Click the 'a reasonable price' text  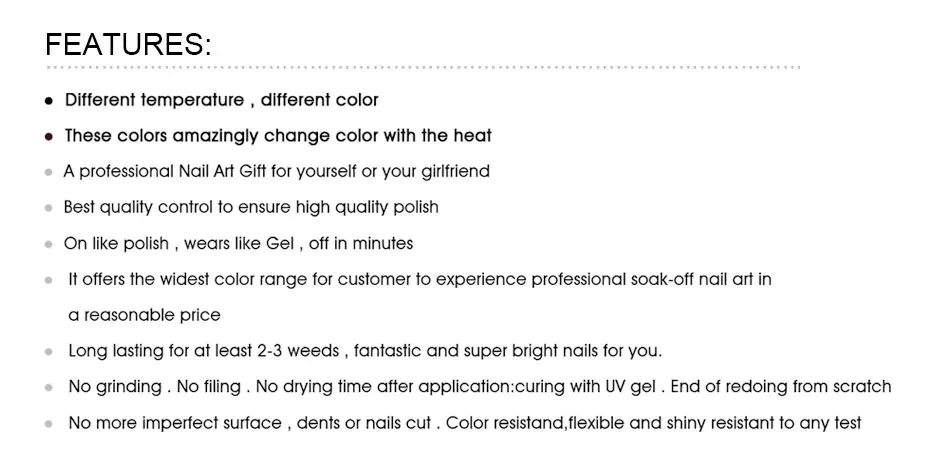point(144,315)
